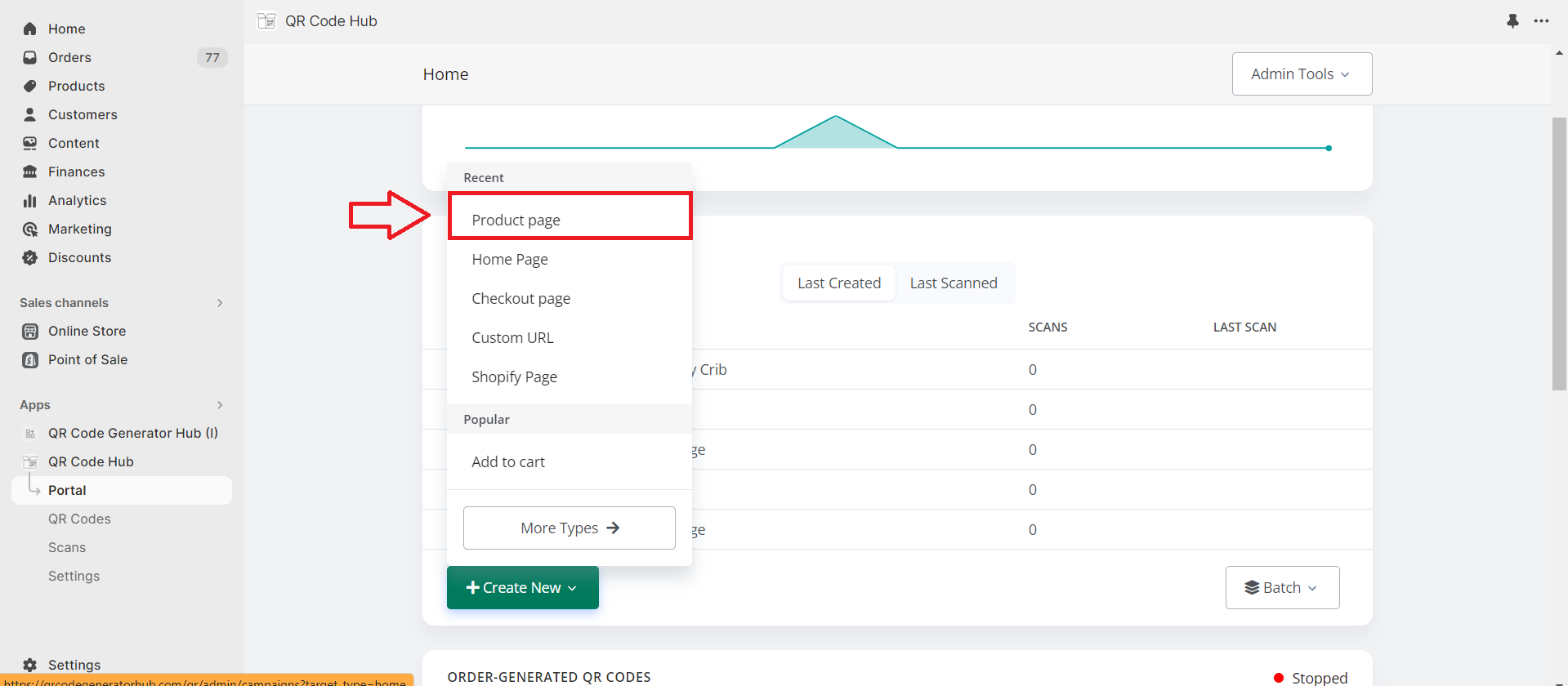The image size is (1568, 686).
Task: Click the scrollbar up arrow
Action: pos(1559,52)
